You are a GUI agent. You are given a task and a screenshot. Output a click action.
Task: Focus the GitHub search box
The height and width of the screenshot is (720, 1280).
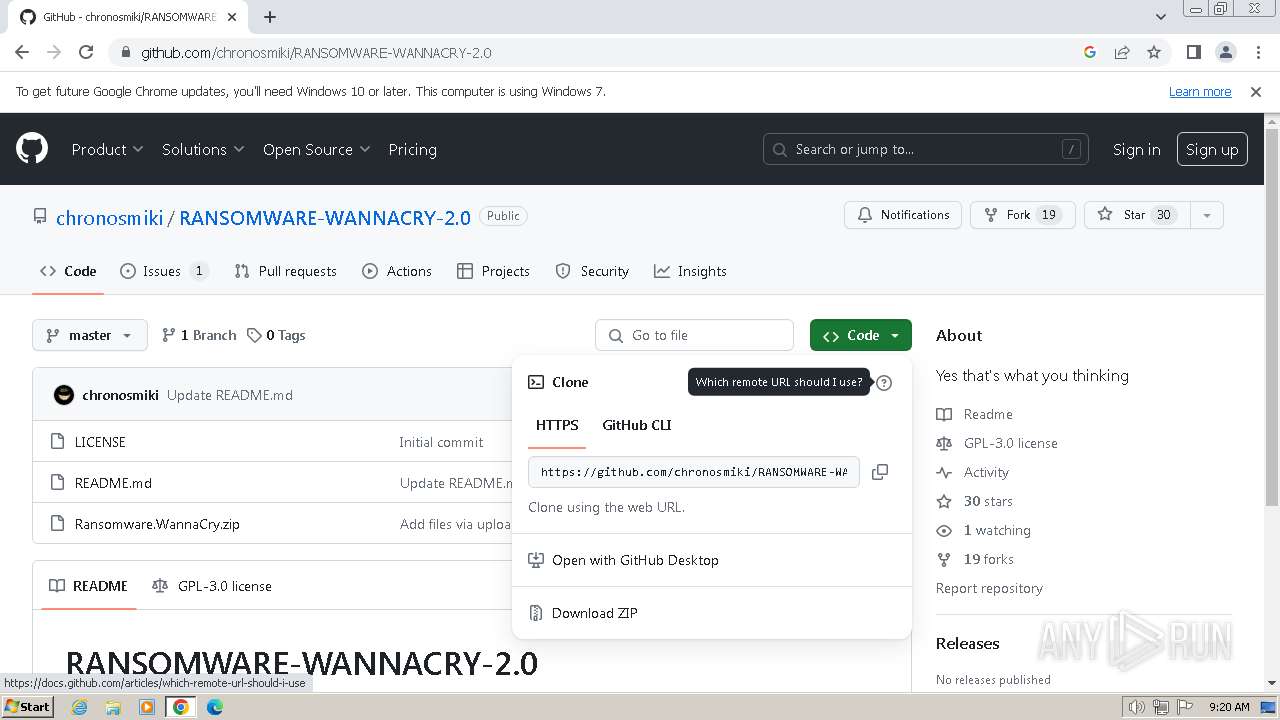[x=926, y=149]
